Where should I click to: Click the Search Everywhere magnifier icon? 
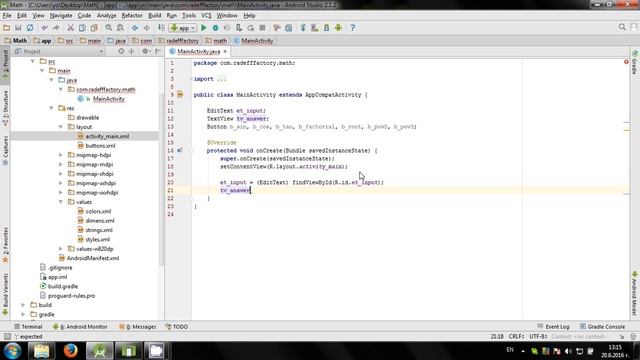click(x=622, y=27)
